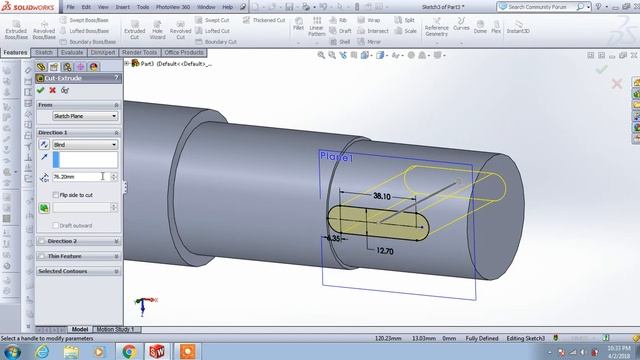Image resolution: width=640 pixels, height=360 pixels.
Task: Select Revolved Boss/Base tool
Action: click(44, 30)
